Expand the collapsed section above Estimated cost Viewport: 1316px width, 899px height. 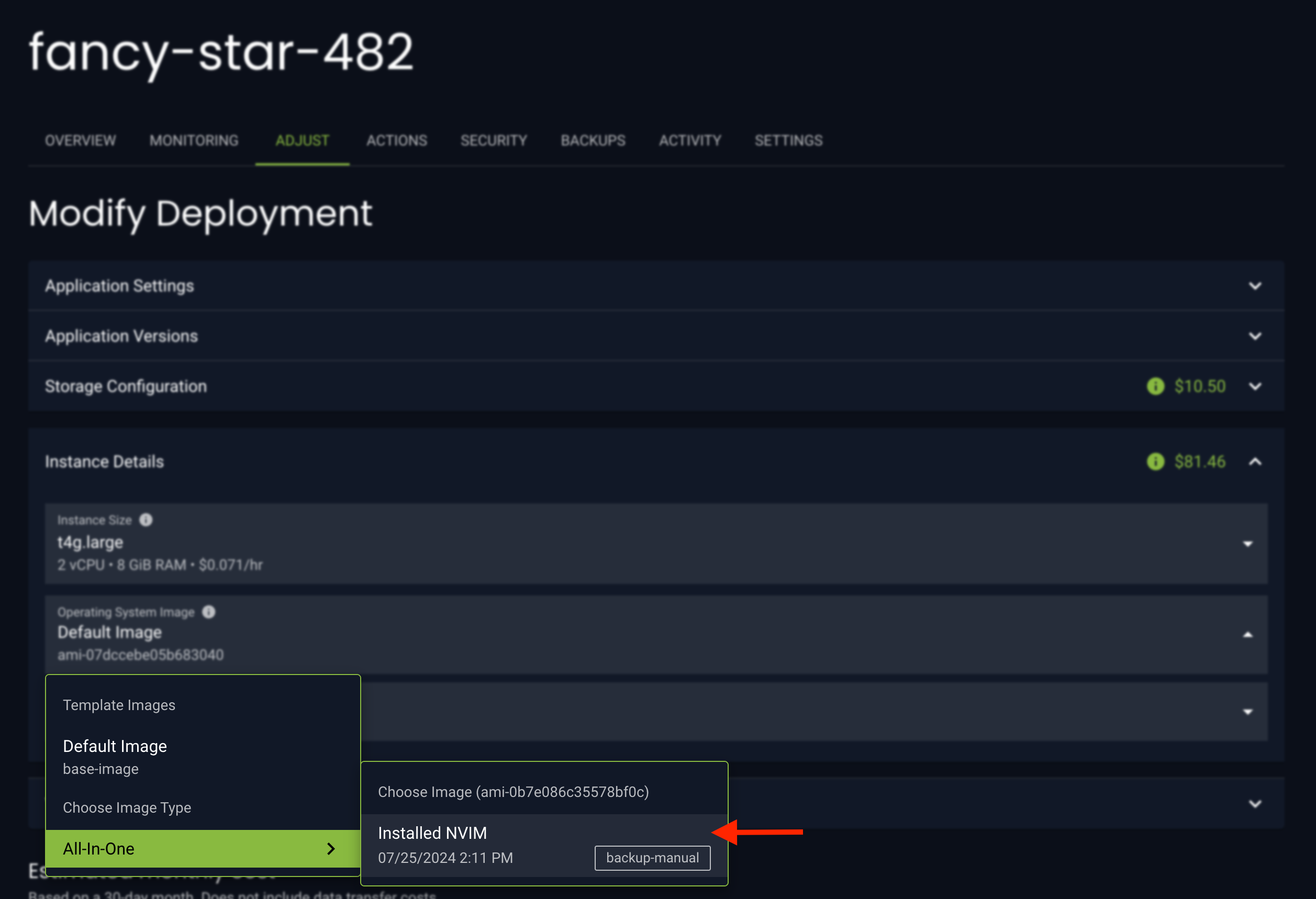pyautogui.click(x=1255, y=803)
